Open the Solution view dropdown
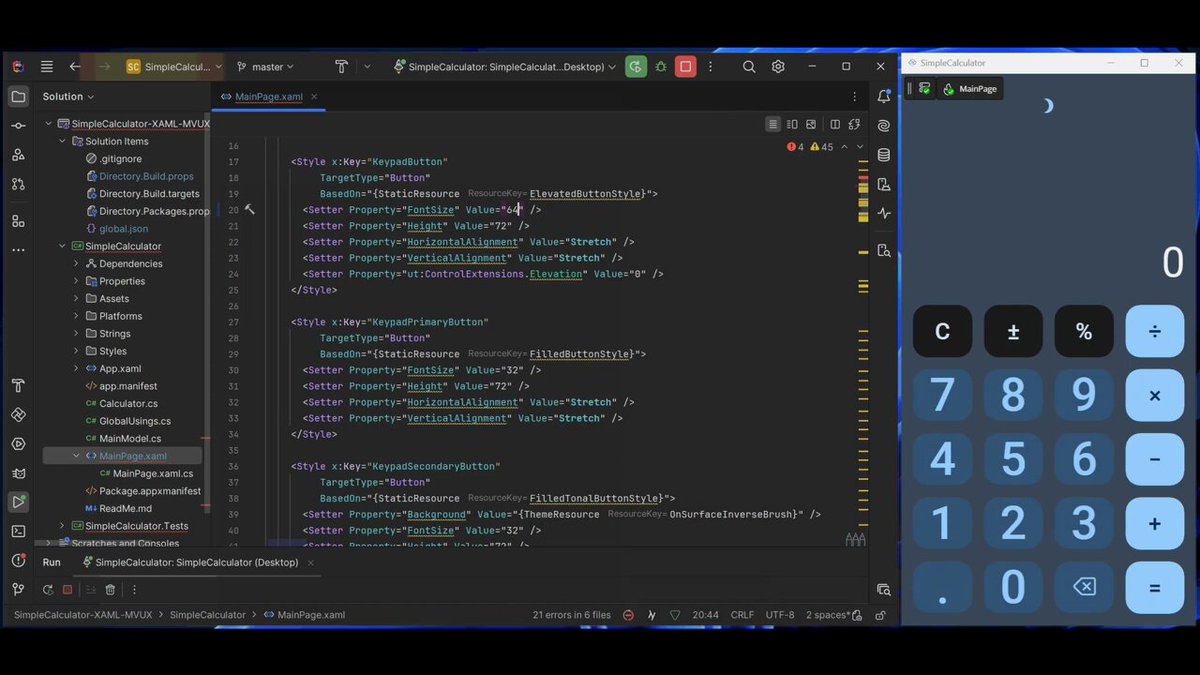 [68, 97]
